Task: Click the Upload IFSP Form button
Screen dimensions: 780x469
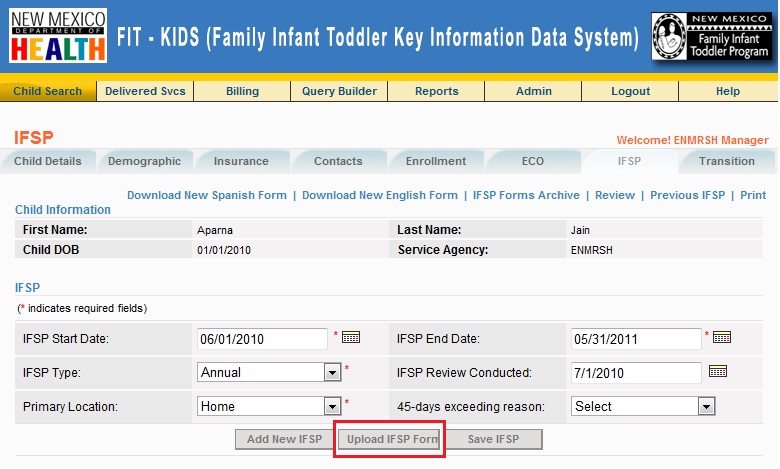Action: click(x=390, y=439)
